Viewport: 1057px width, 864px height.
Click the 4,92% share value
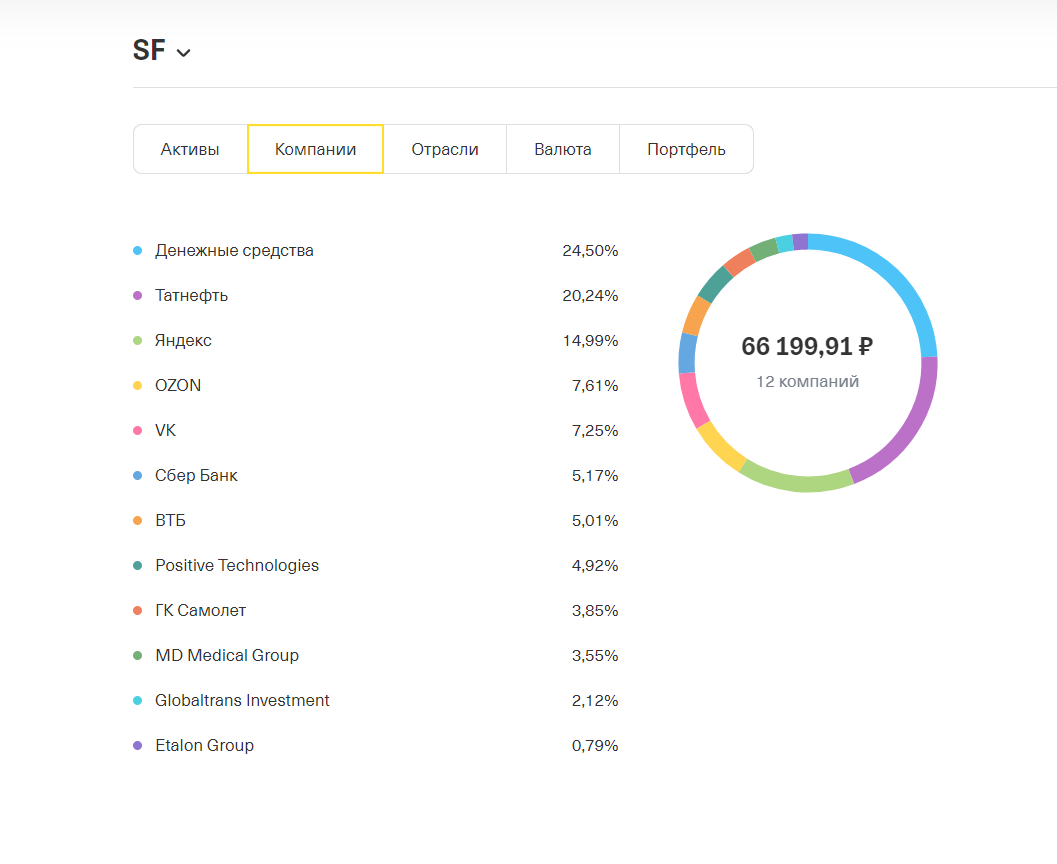[x=595, y=565]
